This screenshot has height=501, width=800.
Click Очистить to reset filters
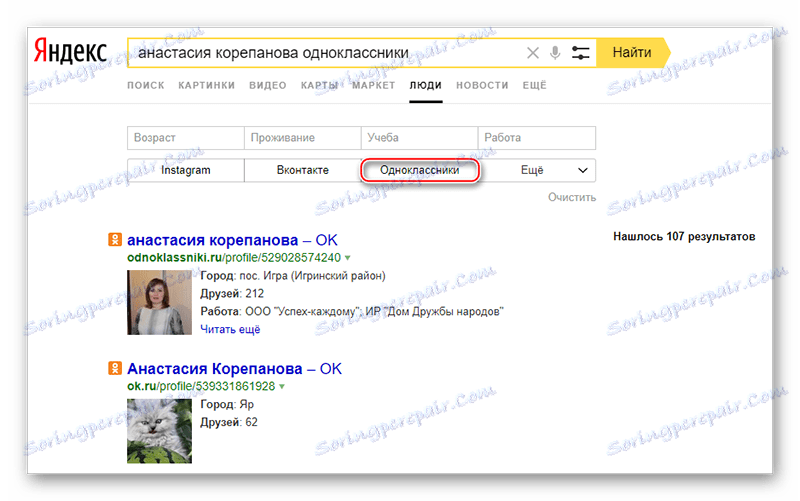pyautogui.click(x=572, y=197)
